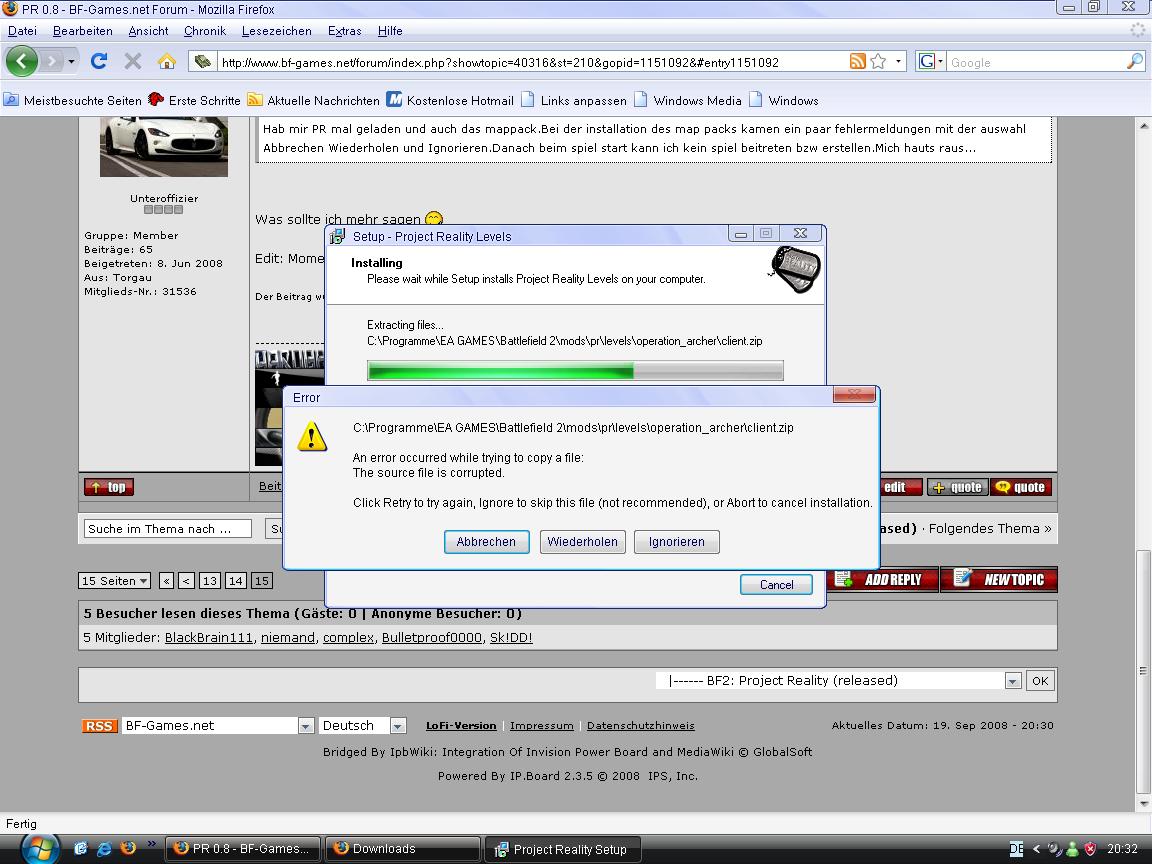
Task: Go back with the green Back arrow
Action: [22, 61]
